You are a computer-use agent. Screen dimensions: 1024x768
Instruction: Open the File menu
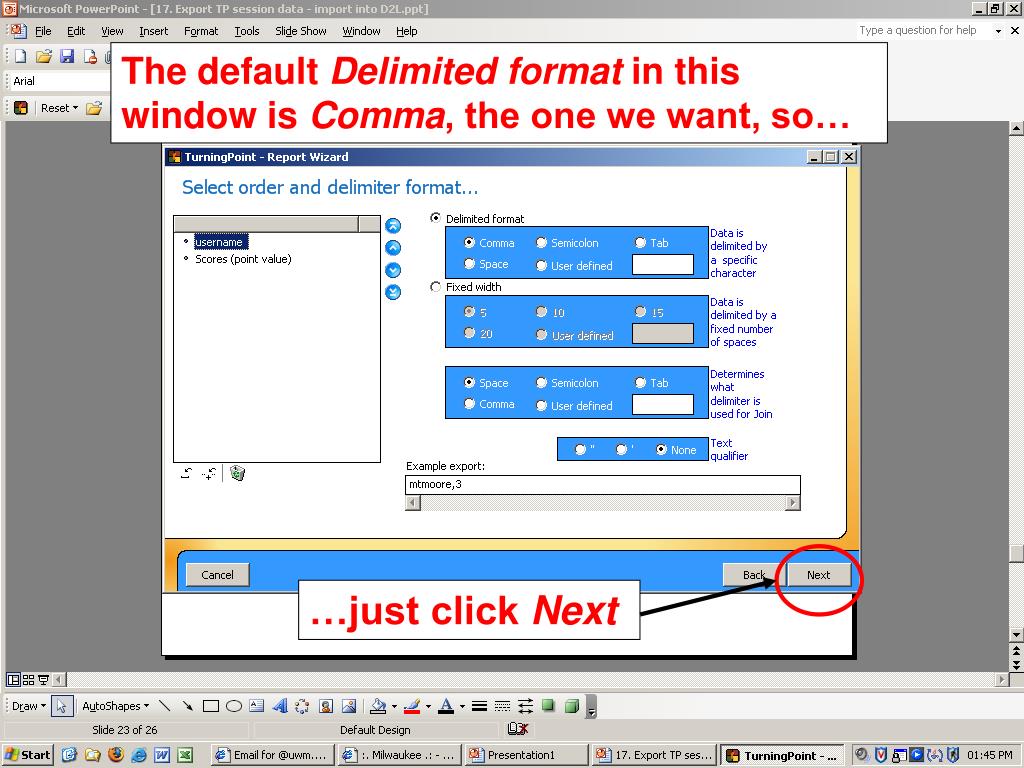[43, 31]
